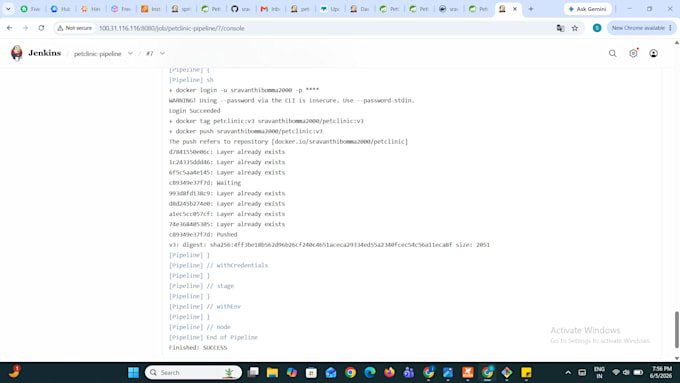680x383 pixels.
Task: Go to Jenkins home via title link
Action: click(44, 53)
